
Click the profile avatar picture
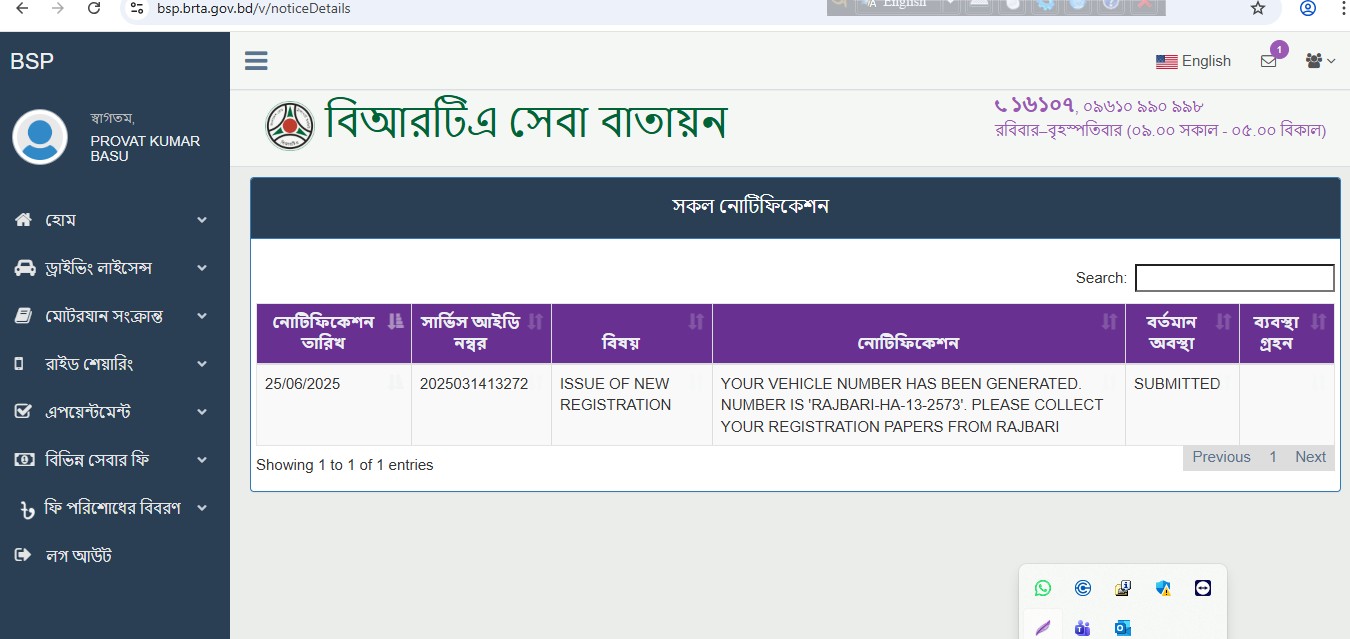[40, 137]
